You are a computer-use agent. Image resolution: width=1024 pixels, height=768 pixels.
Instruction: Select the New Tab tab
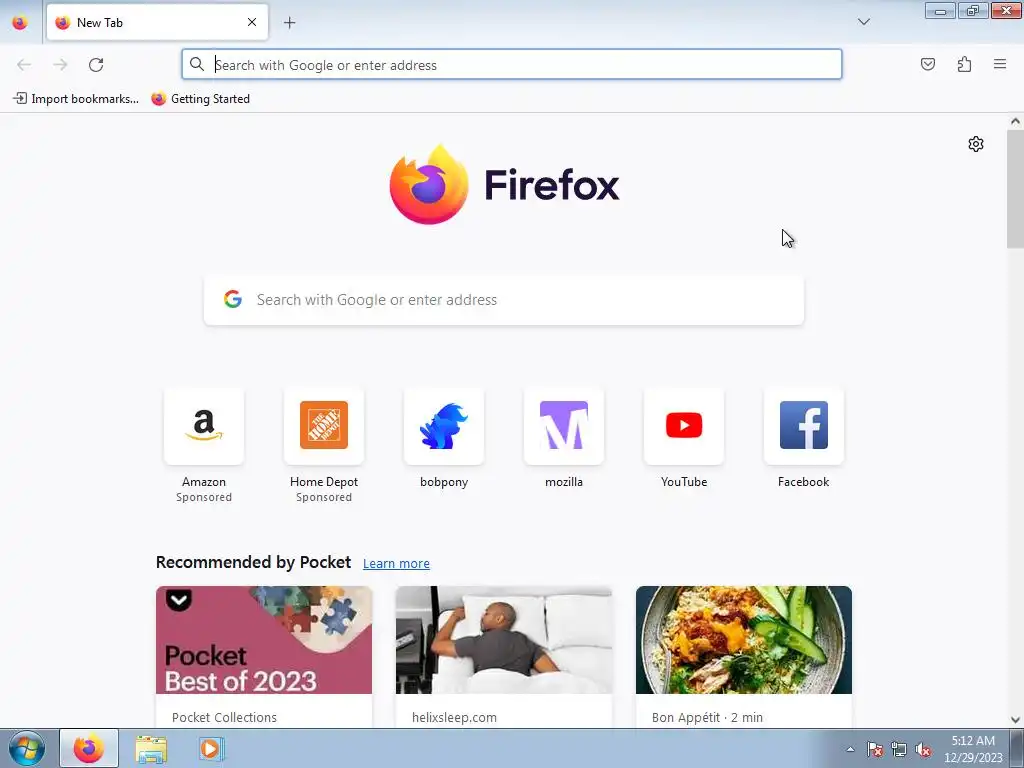(x=157, y=22)
